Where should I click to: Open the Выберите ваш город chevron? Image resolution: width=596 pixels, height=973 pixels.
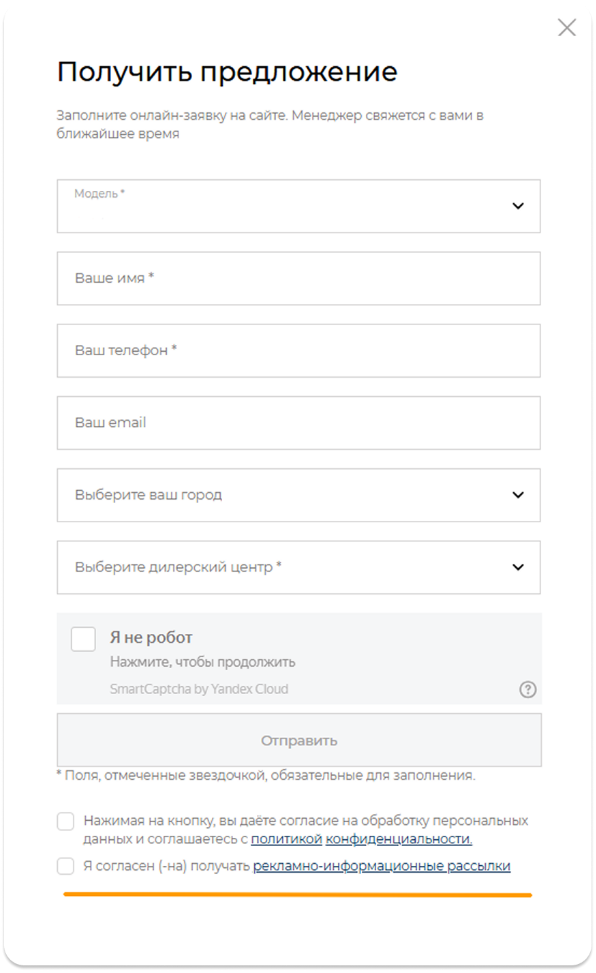(518, 495)
